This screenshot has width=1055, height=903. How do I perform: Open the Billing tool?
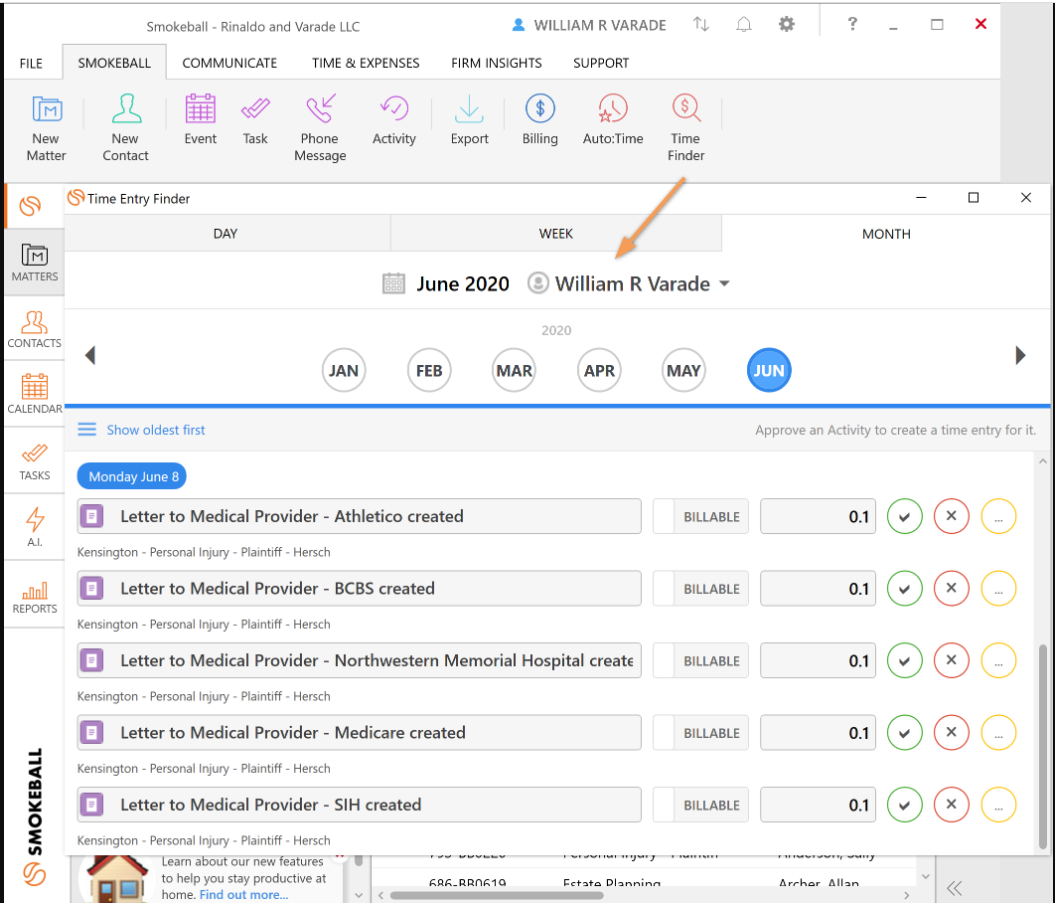[540, 120]
